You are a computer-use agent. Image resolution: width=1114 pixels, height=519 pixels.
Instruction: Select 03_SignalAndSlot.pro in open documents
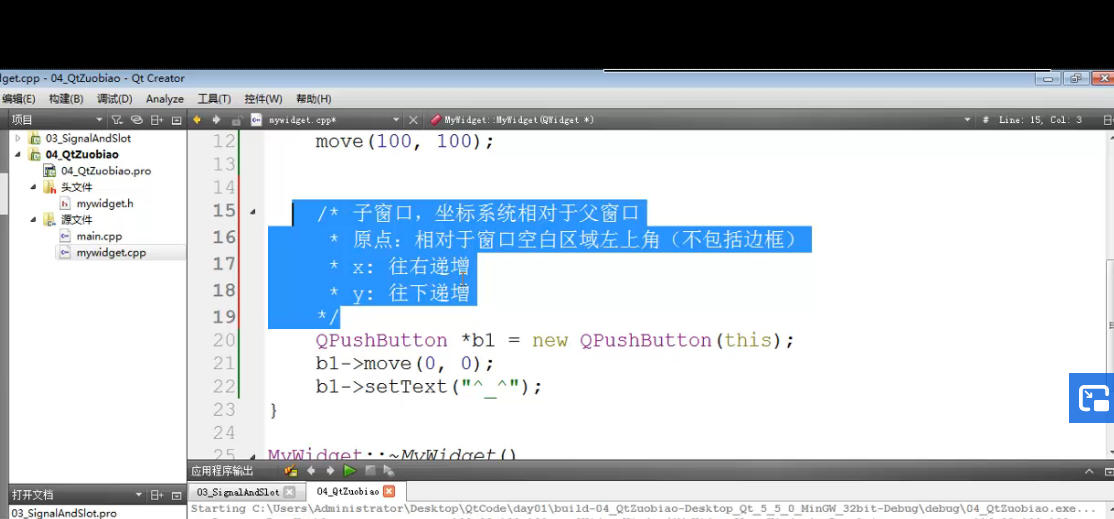click(x=64, y=513)
